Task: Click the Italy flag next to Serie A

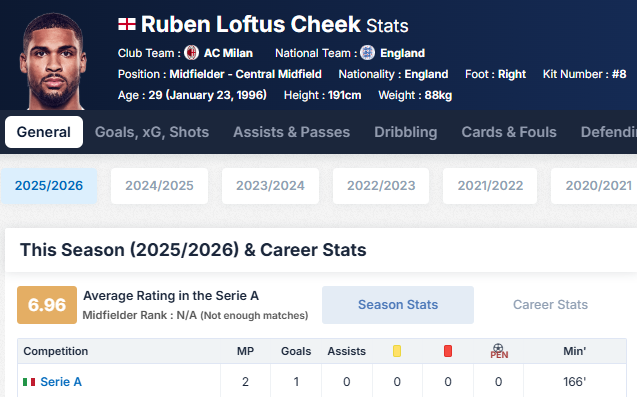Action: [29, 382]
